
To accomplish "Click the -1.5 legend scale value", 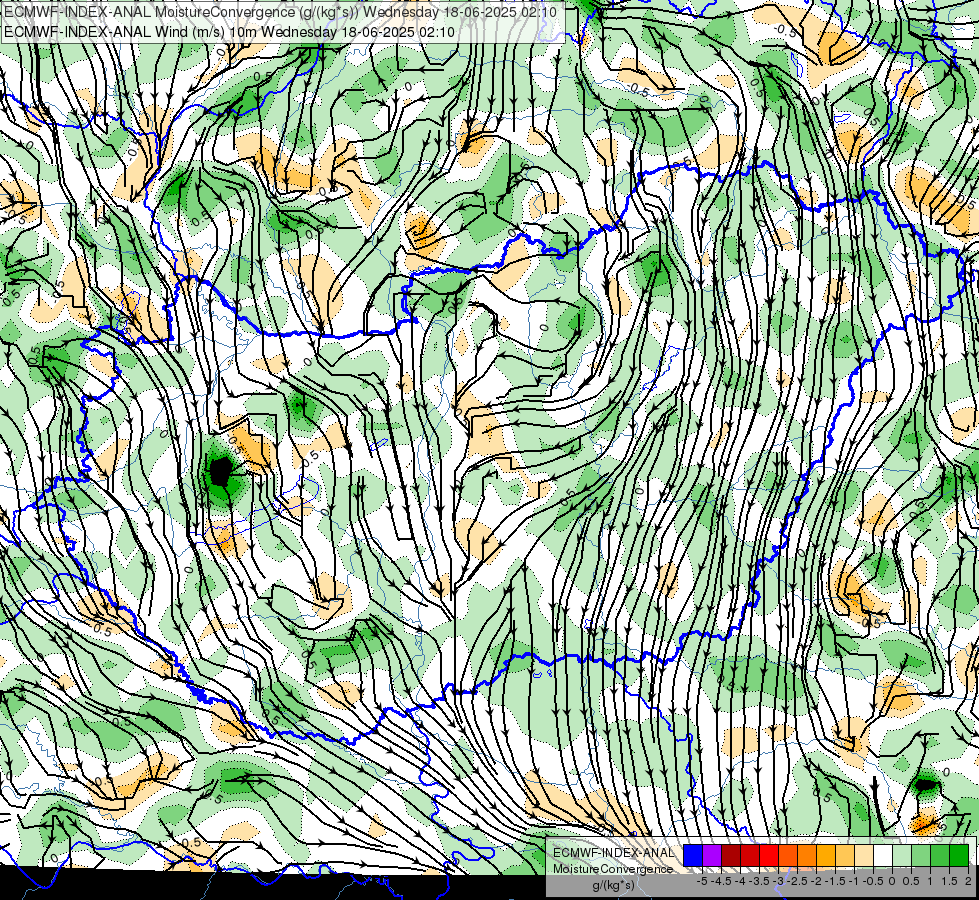I will click(835, 881).
